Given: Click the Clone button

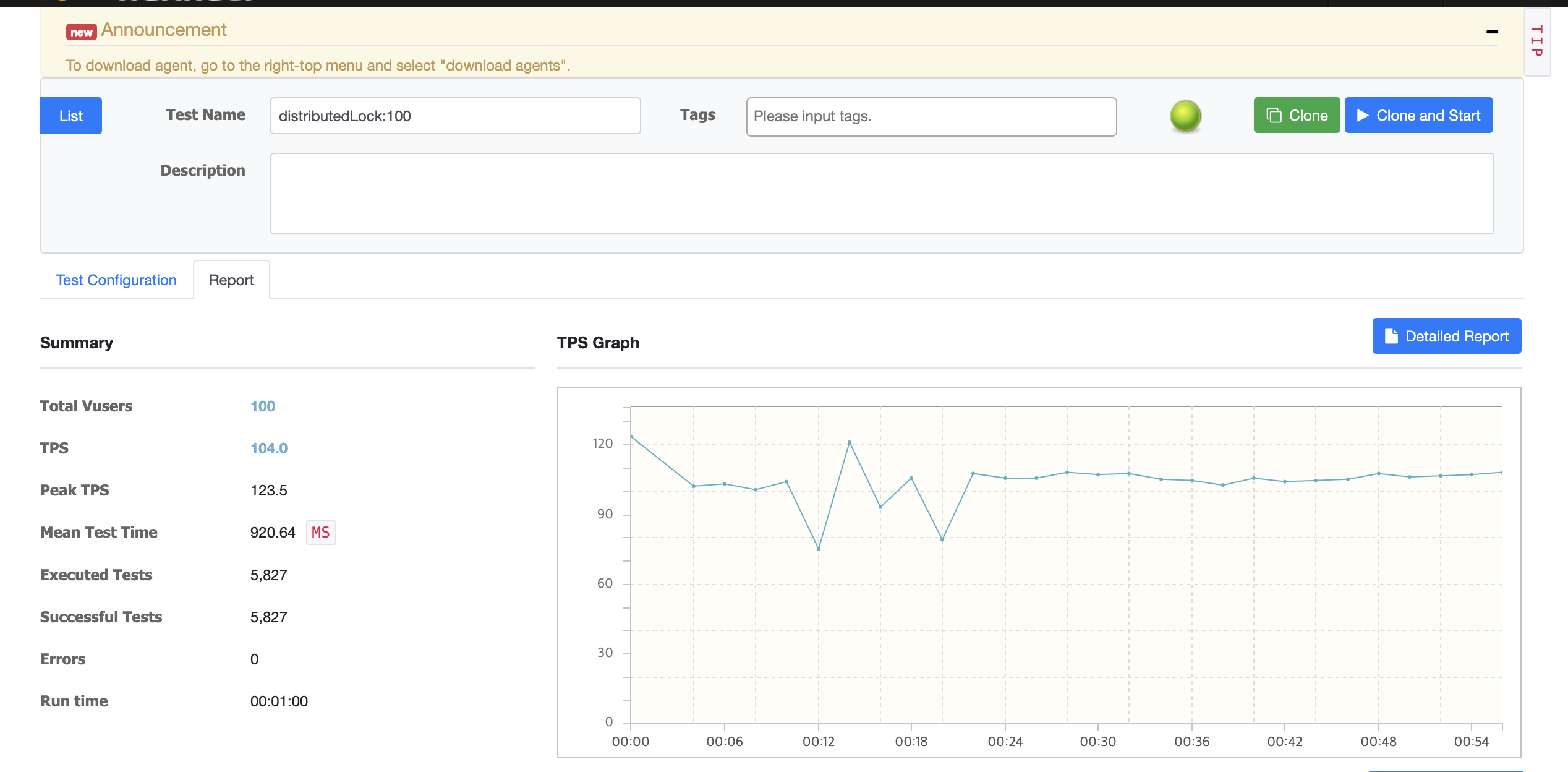Looking at the screenshot, I should pos(1297,116).
